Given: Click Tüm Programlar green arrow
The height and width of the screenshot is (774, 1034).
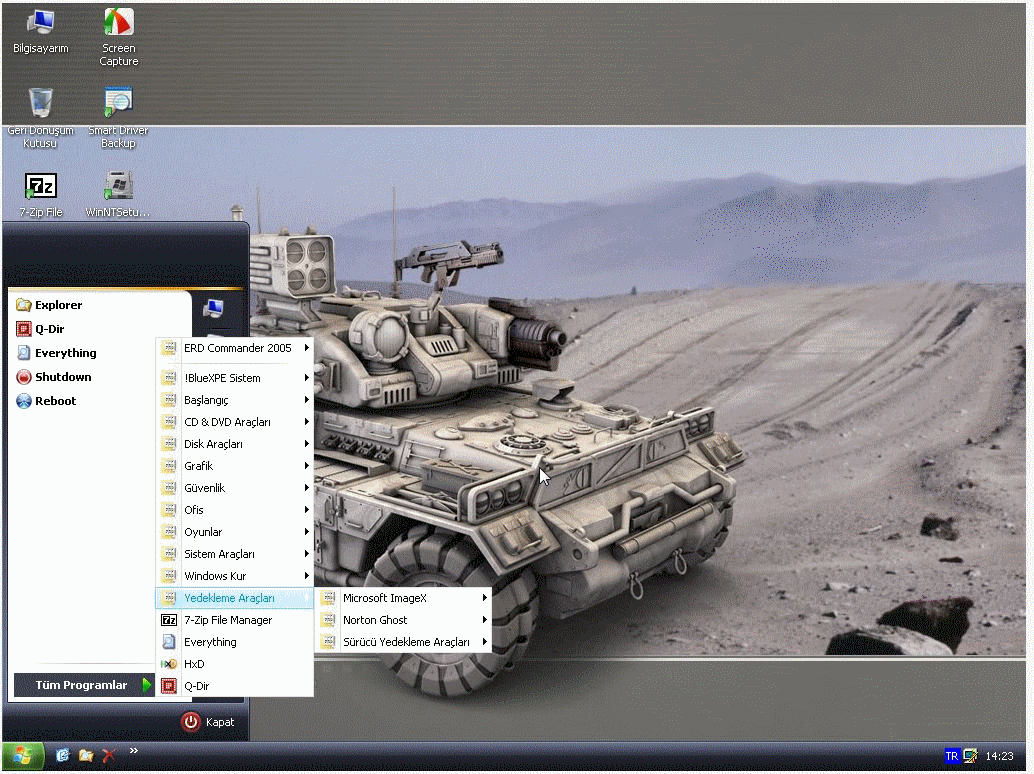Looking at the screenshot, I should [x=146, y=685].
